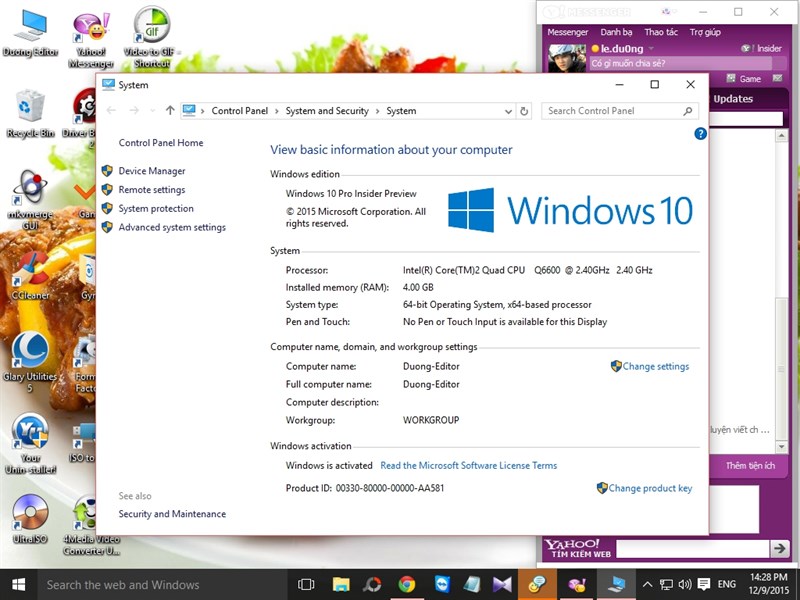The height and width of the screenshot is (600, 800).
Task: Open Google Chrome on taskbar
Action: click(407, 585)
